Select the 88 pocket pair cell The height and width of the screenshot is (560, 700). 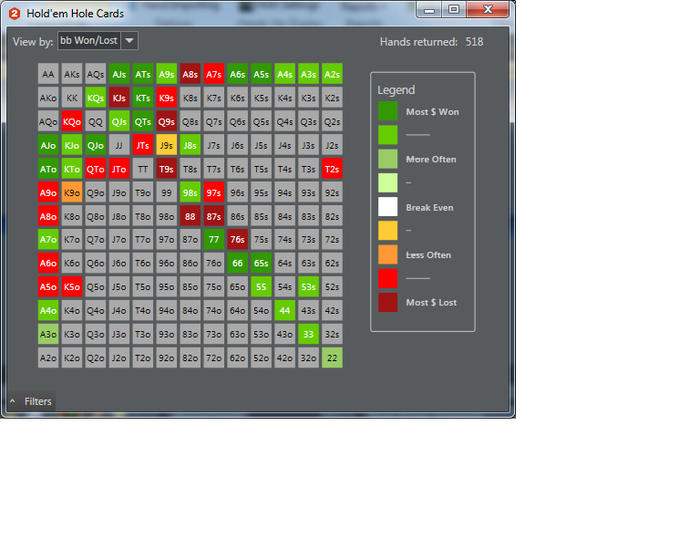190,216
